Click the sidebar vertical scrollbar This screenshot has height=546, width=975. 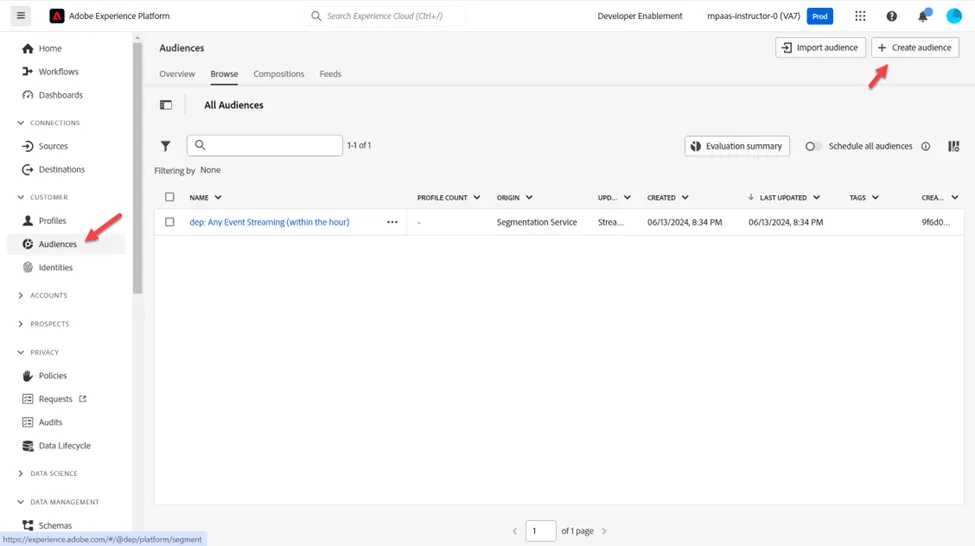[137, 168]
